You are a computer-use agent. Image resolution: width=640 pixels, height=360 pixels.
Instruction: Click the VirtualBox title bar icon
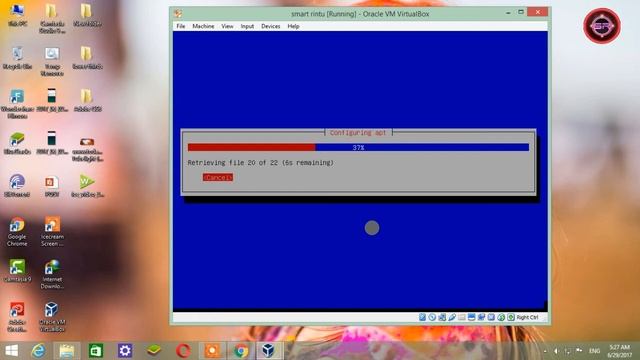tap(178, 13)
